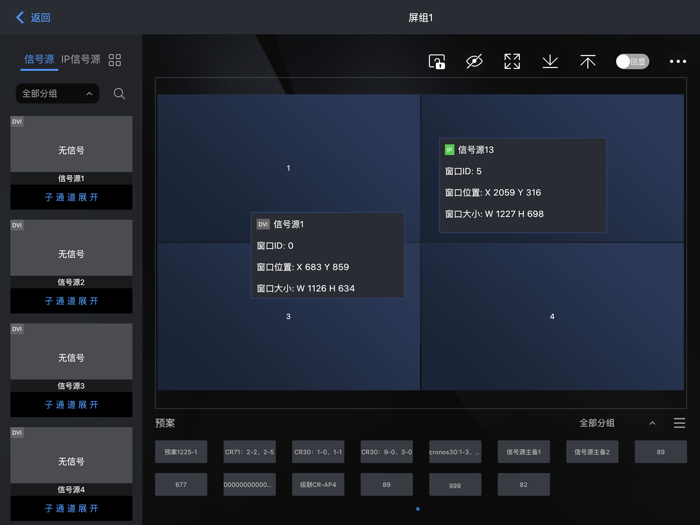Click 窗口ID: 5 text

click(463, 171)
